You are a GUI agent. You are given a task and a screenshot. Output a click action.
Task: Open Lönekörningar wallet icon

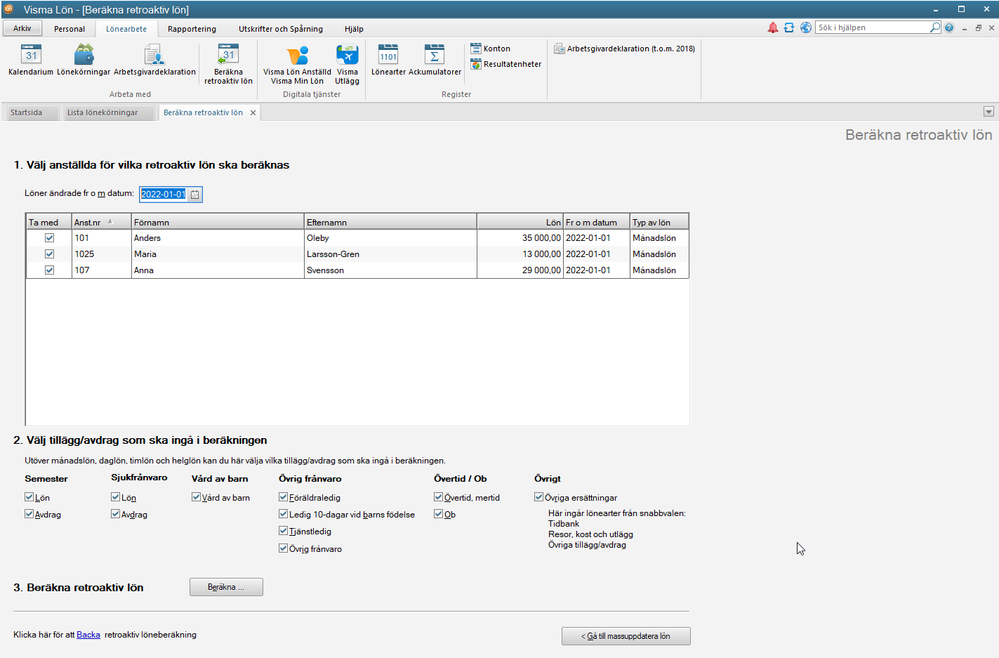click(83, 60)
